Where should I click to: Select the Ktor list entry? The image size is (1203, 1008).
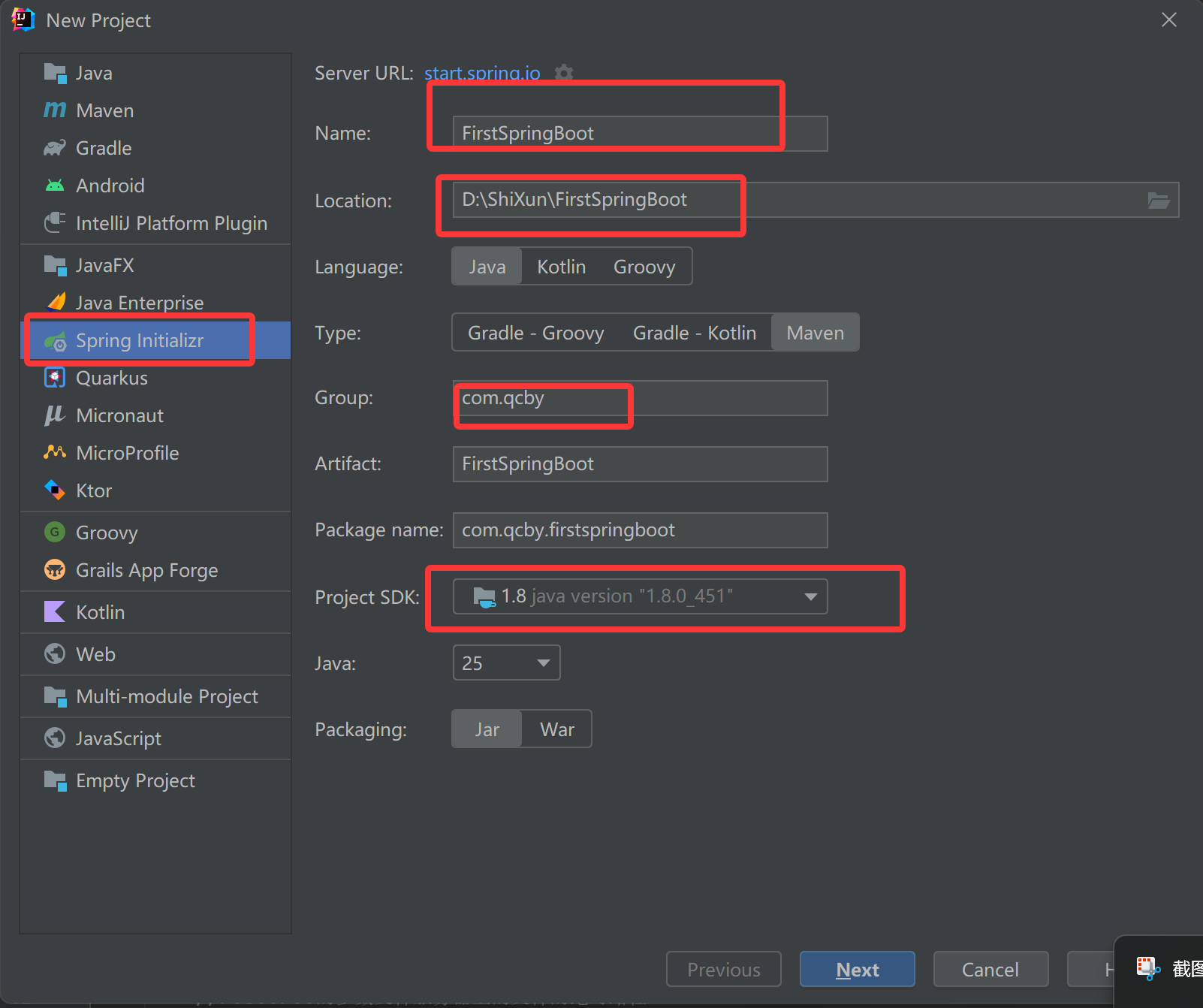[155, 490]
